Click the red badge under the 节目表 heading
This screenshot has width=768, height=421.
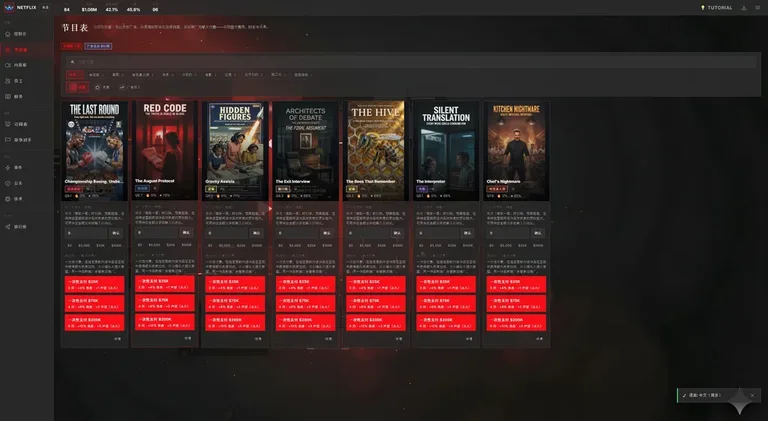tap(72, 46)
